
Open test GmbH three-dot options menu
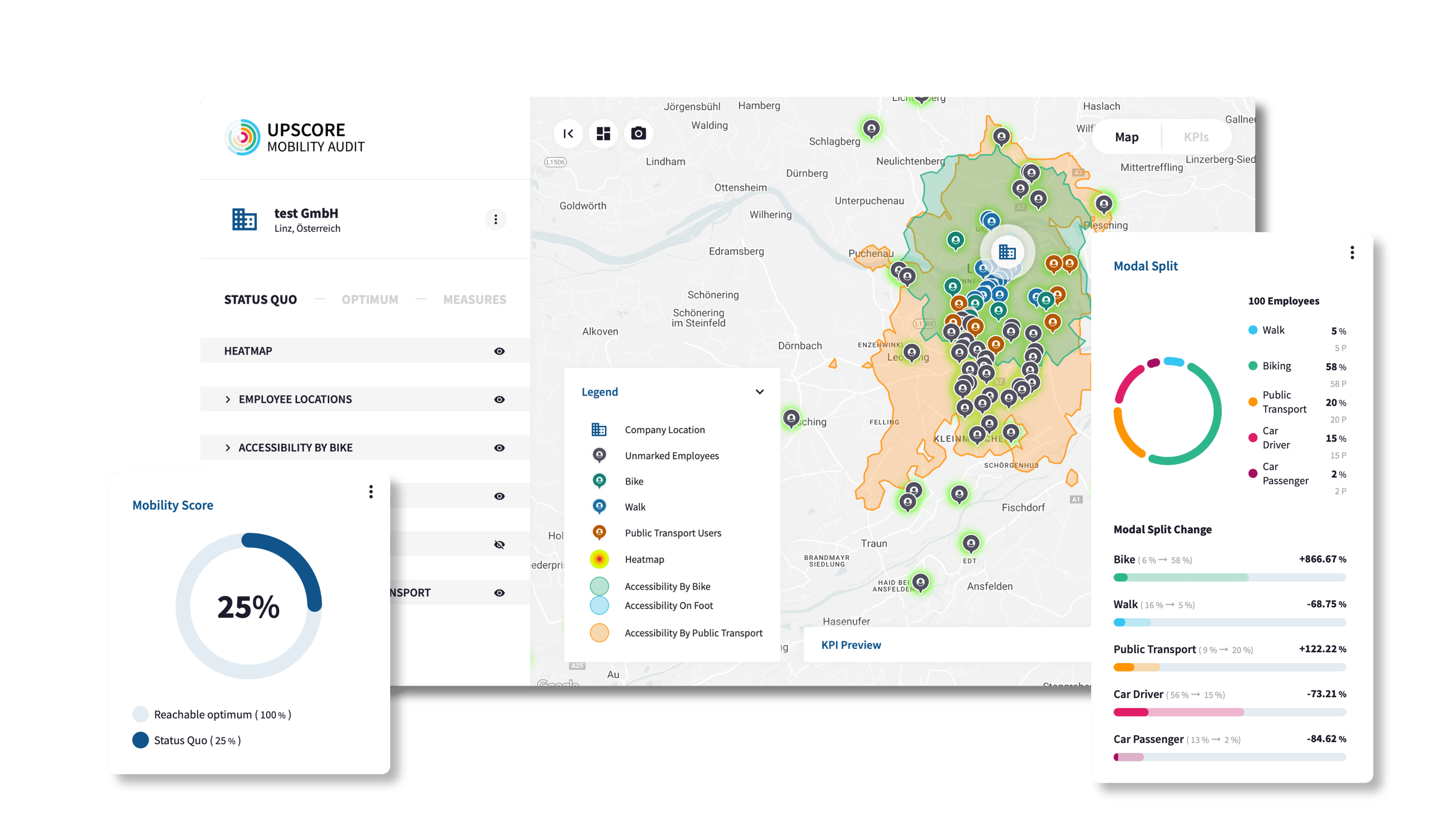(x=496, y=220)
